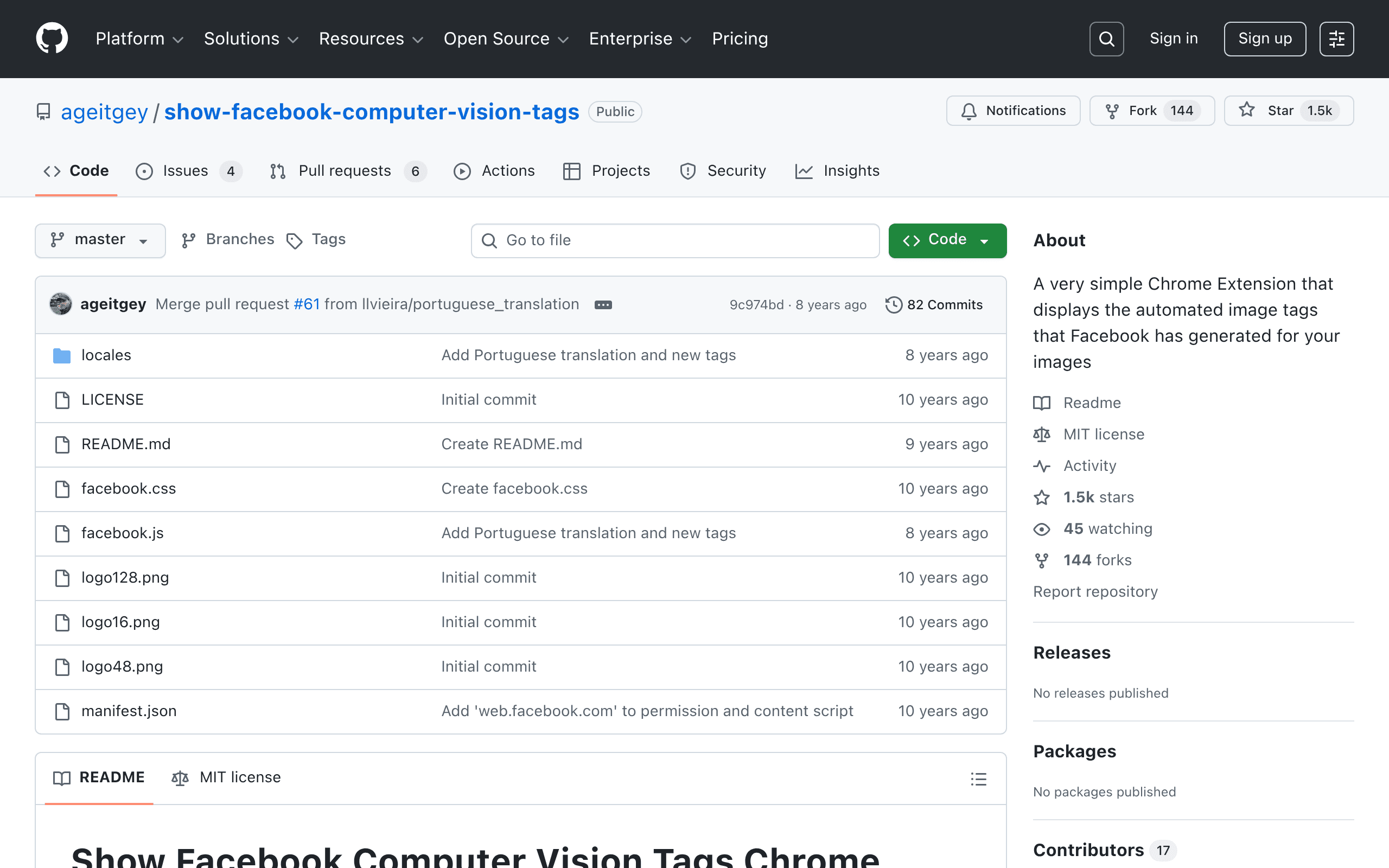Open pull request #61 link
The image size is (1389, 868).
click(x=307, y=304)
